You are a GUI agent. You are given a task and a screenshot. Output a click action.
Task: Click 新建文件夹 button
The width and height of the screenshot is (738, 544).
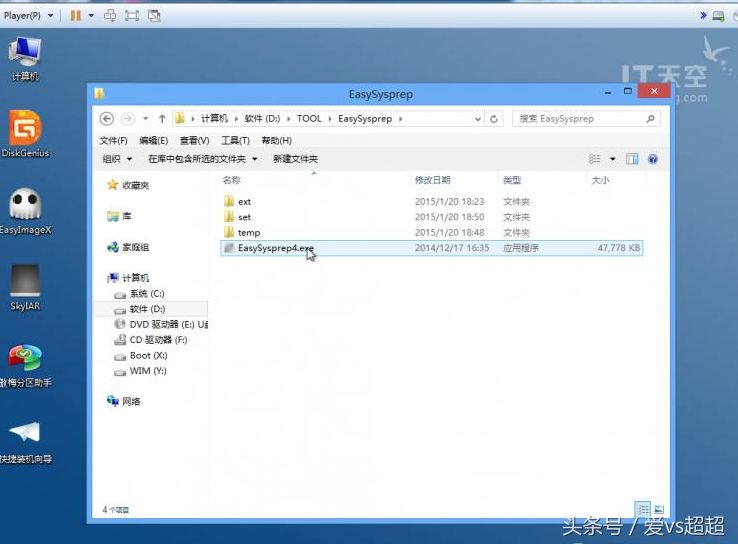[x=296, y=159]
